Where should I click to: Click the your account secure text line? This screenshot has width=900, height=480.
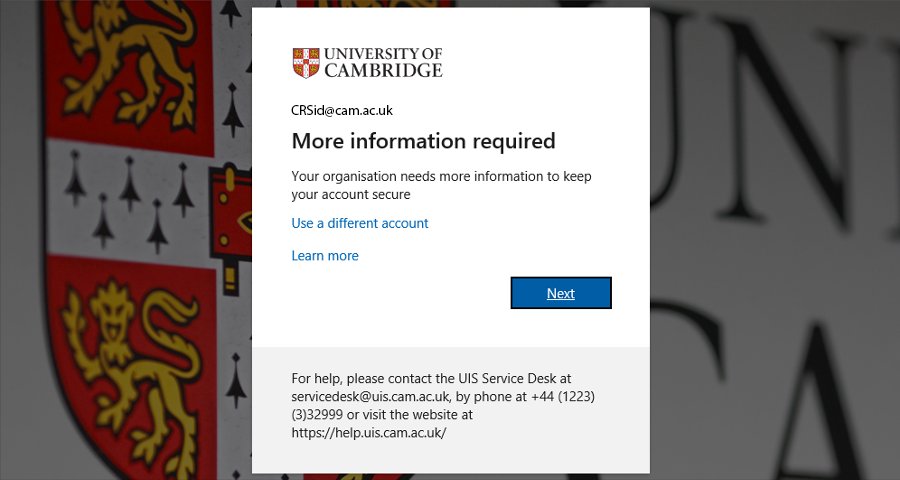coord(351,194)
